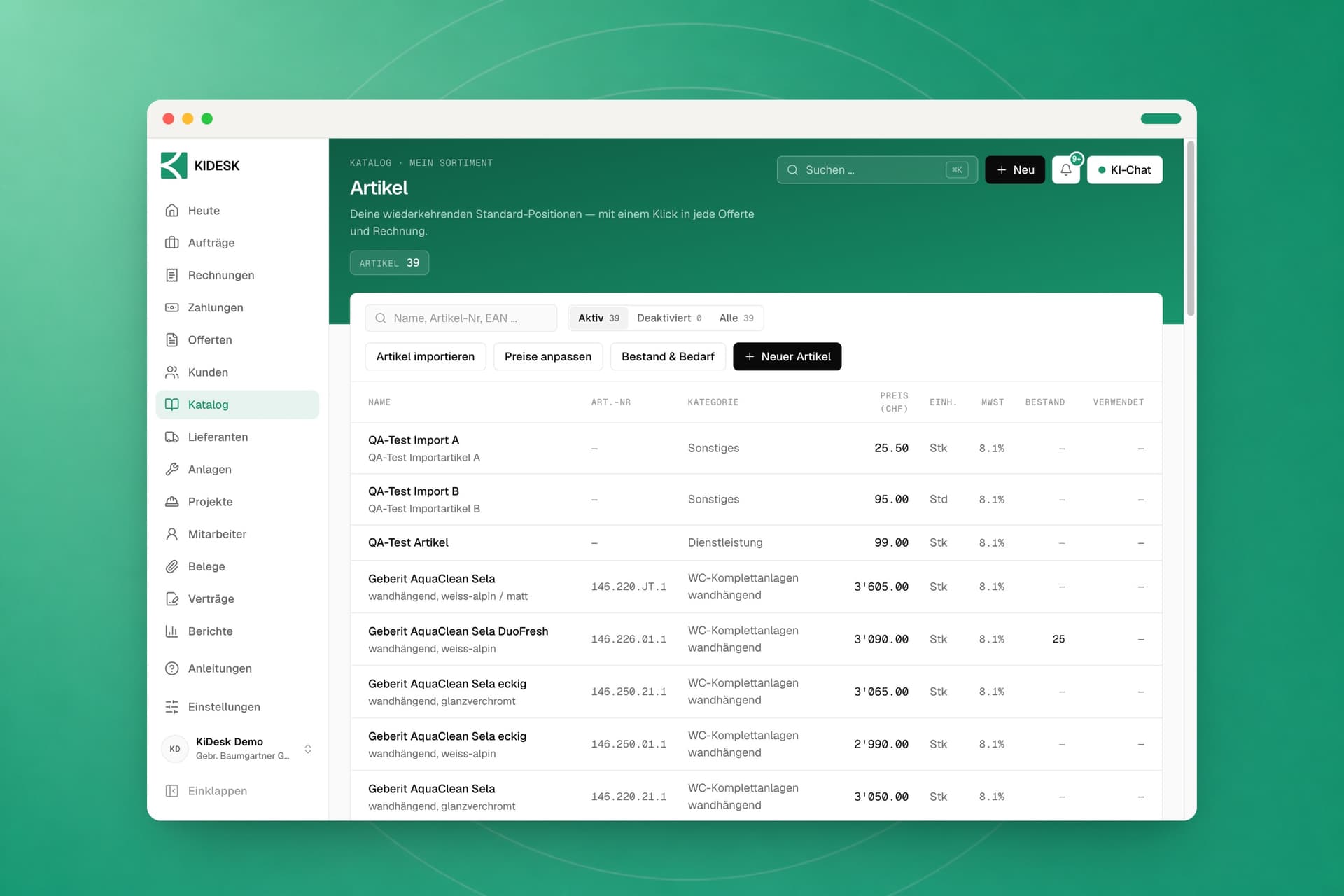Open the KI-Chat button

1124,169
